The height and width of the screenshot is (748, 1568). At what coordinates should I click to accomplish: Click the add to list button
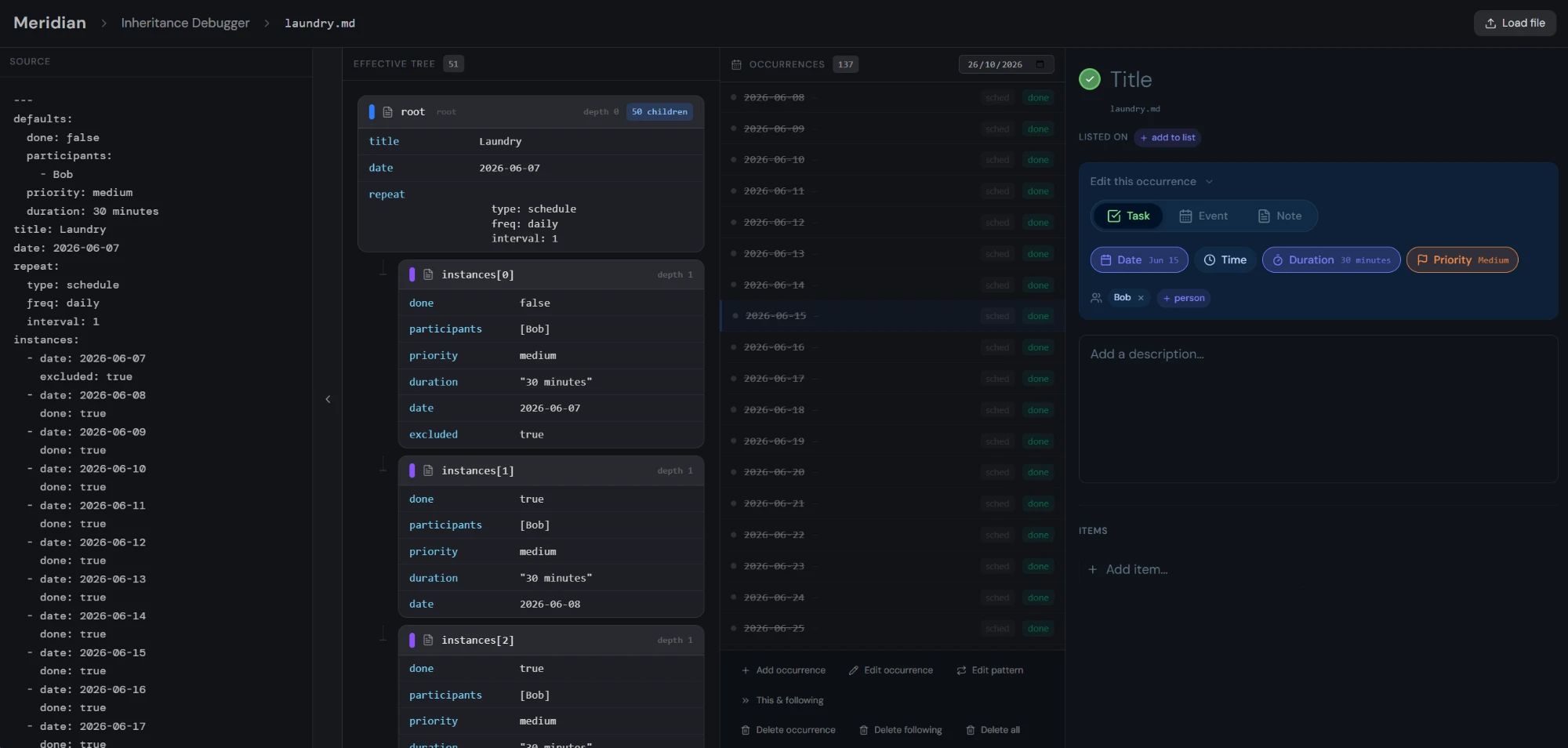pos(1167,137)
